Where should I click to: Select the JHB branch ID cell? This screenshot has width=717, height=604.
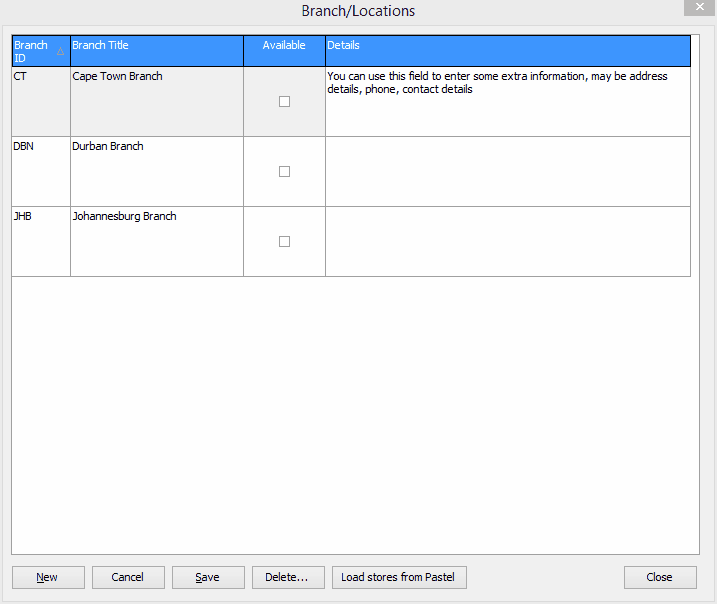pos(41,241)
